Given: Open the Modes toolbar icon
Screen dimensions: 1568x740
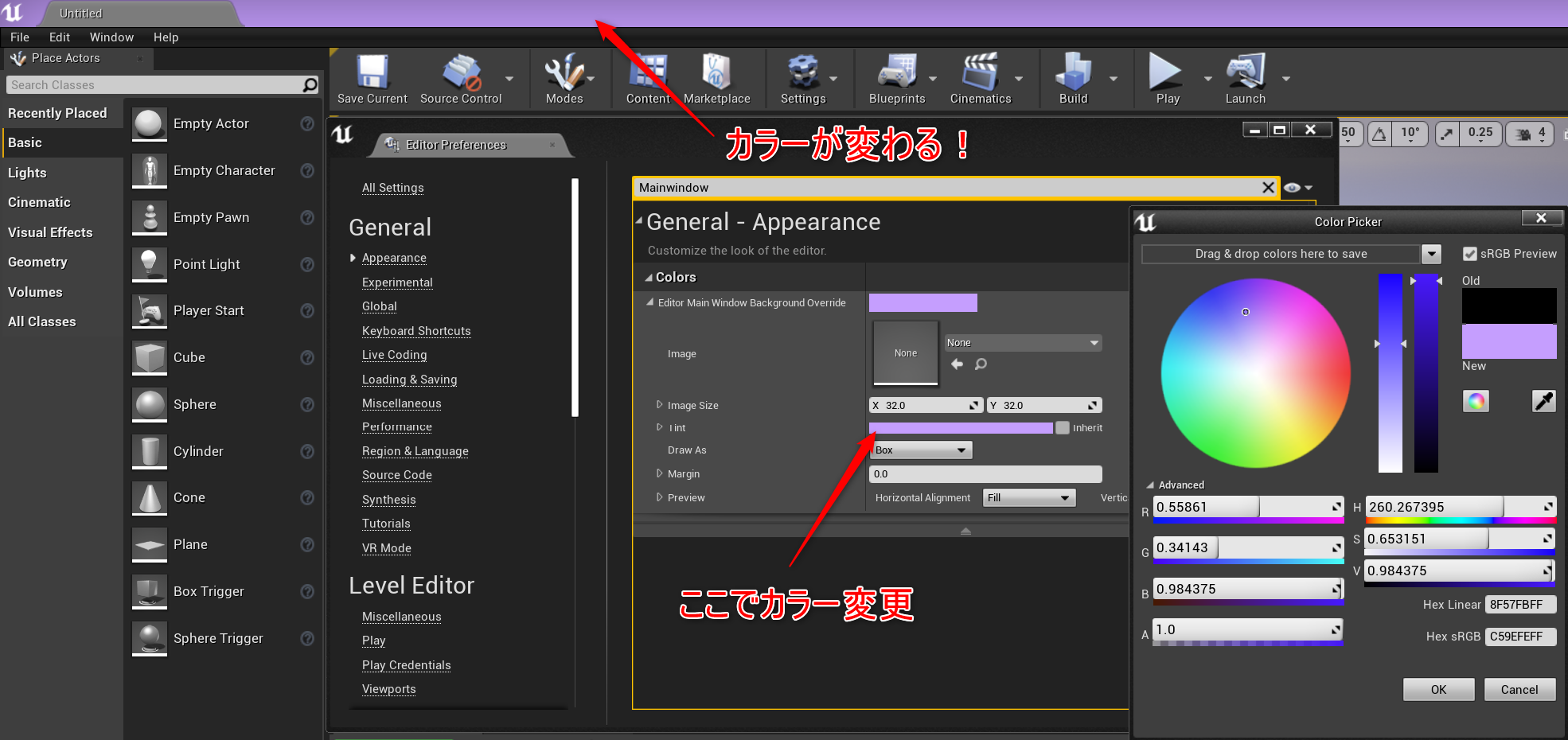Looking at the screenshot, I should click(x=564, y=72).
